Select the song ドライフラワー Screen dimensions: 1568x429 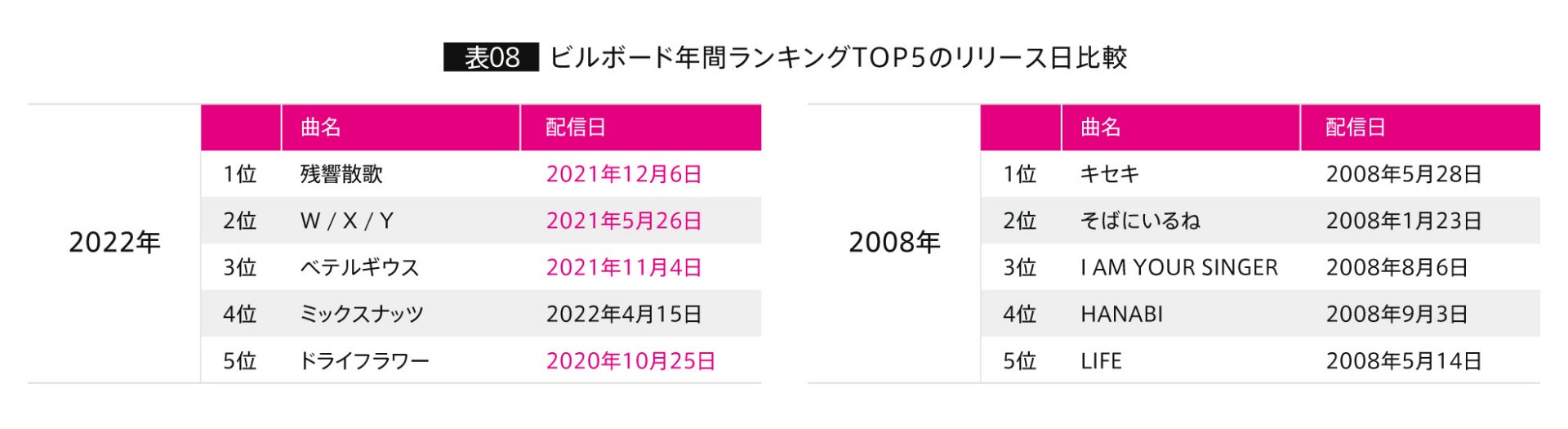[x=364, y=360]
